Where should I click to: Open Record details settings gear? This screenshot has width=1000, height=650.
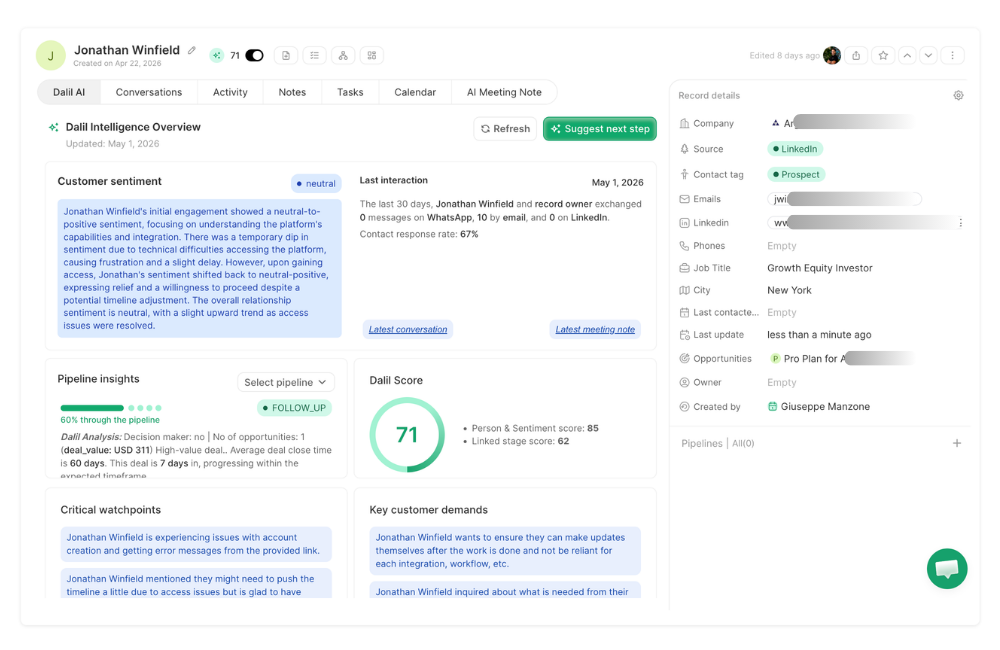click(x=958, y=96)
